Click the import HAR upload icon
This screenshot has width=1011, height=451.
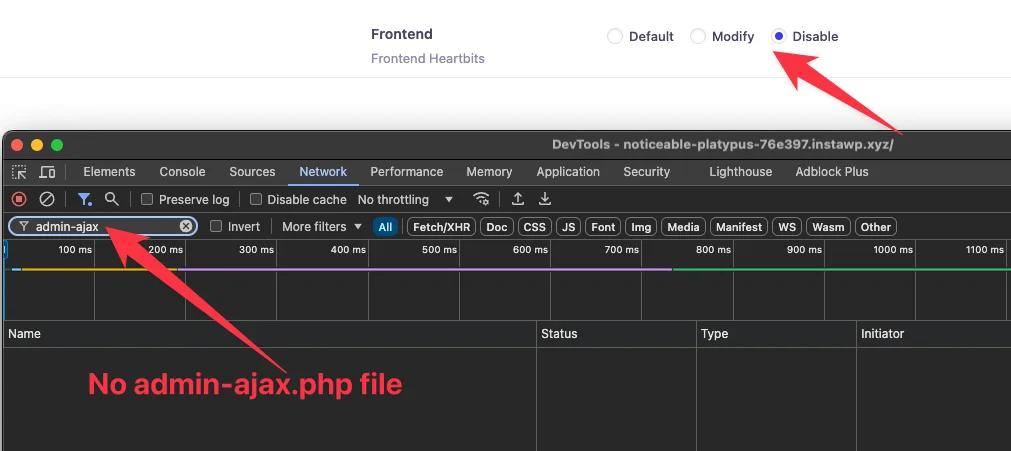(x=518, y=199)
